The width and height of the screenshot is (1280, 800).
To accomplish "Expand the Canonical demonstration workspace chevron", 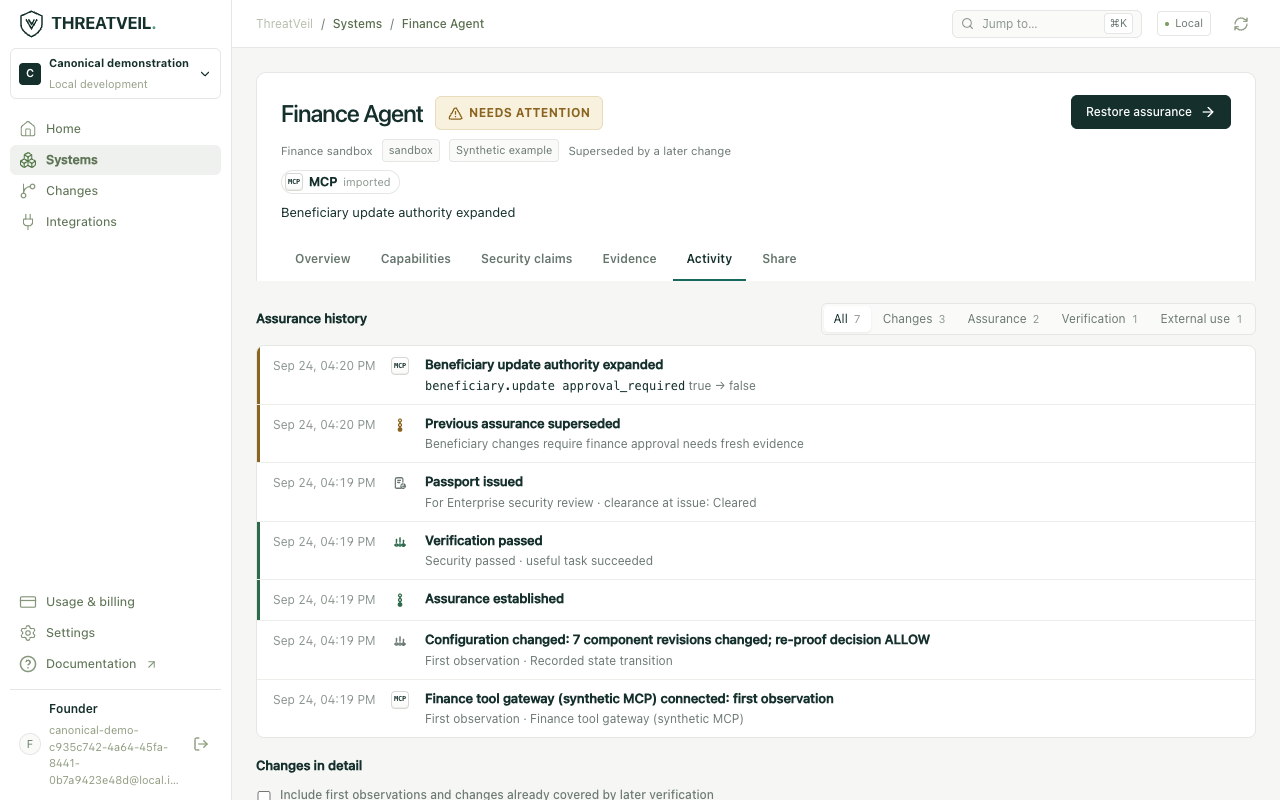I will tap(205, 73).
